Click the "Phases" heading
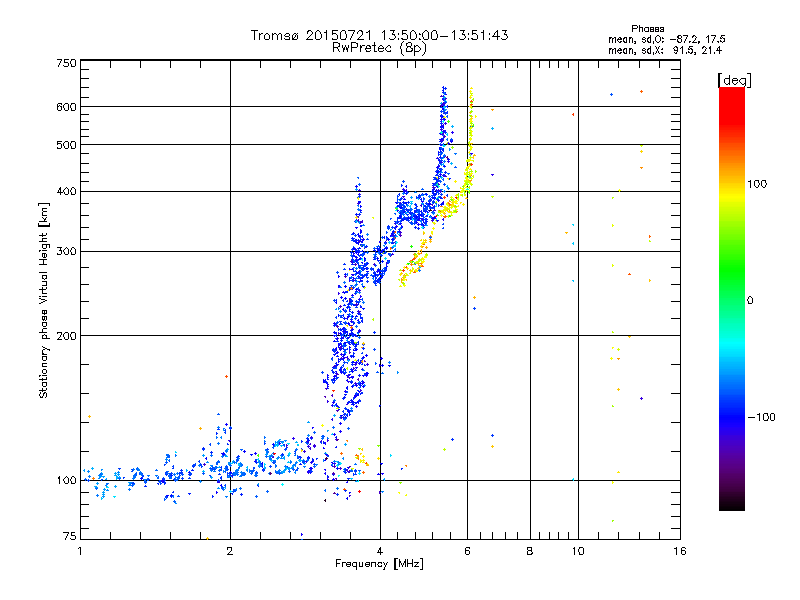This screenshot has width=800, height=600. (647, 29)
